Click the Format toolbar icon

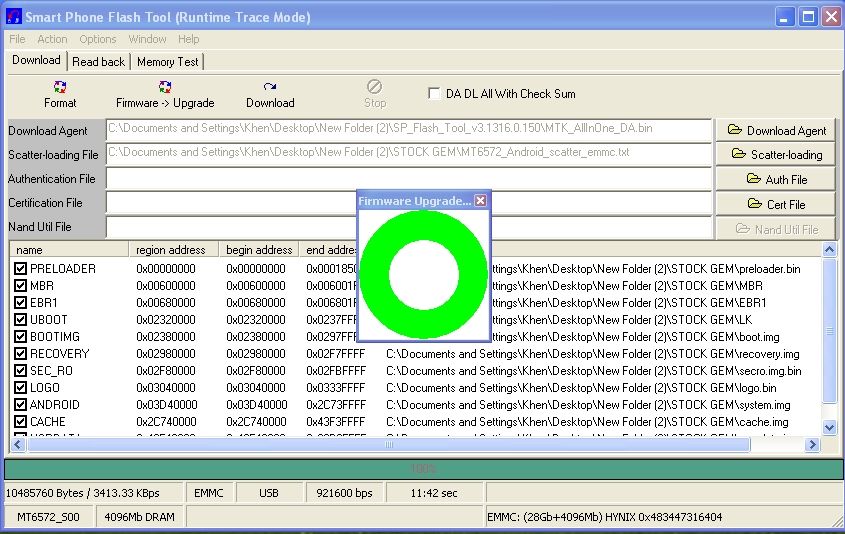point(60,88)
